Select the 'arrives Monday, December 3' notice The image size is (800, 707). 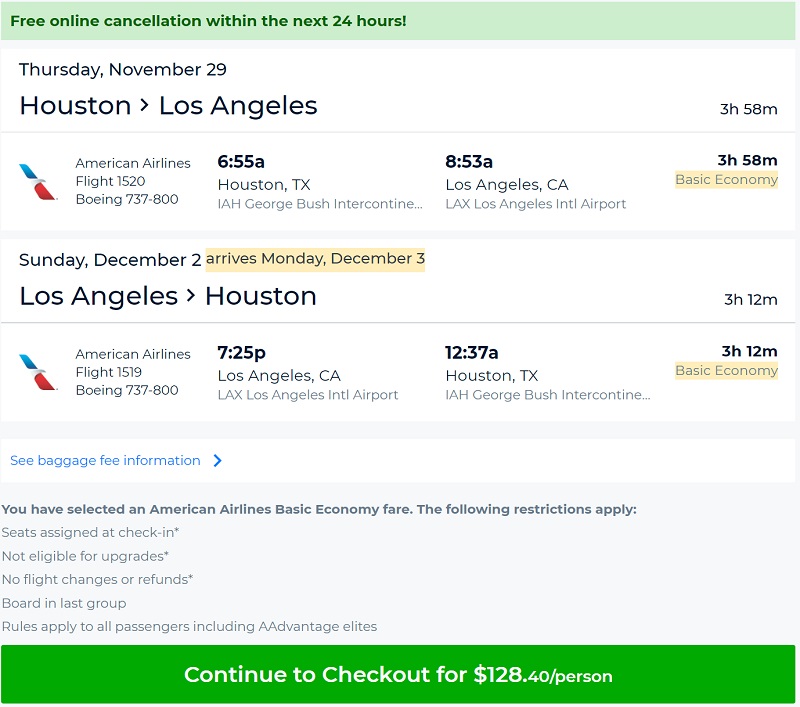[x=315, y=259]
